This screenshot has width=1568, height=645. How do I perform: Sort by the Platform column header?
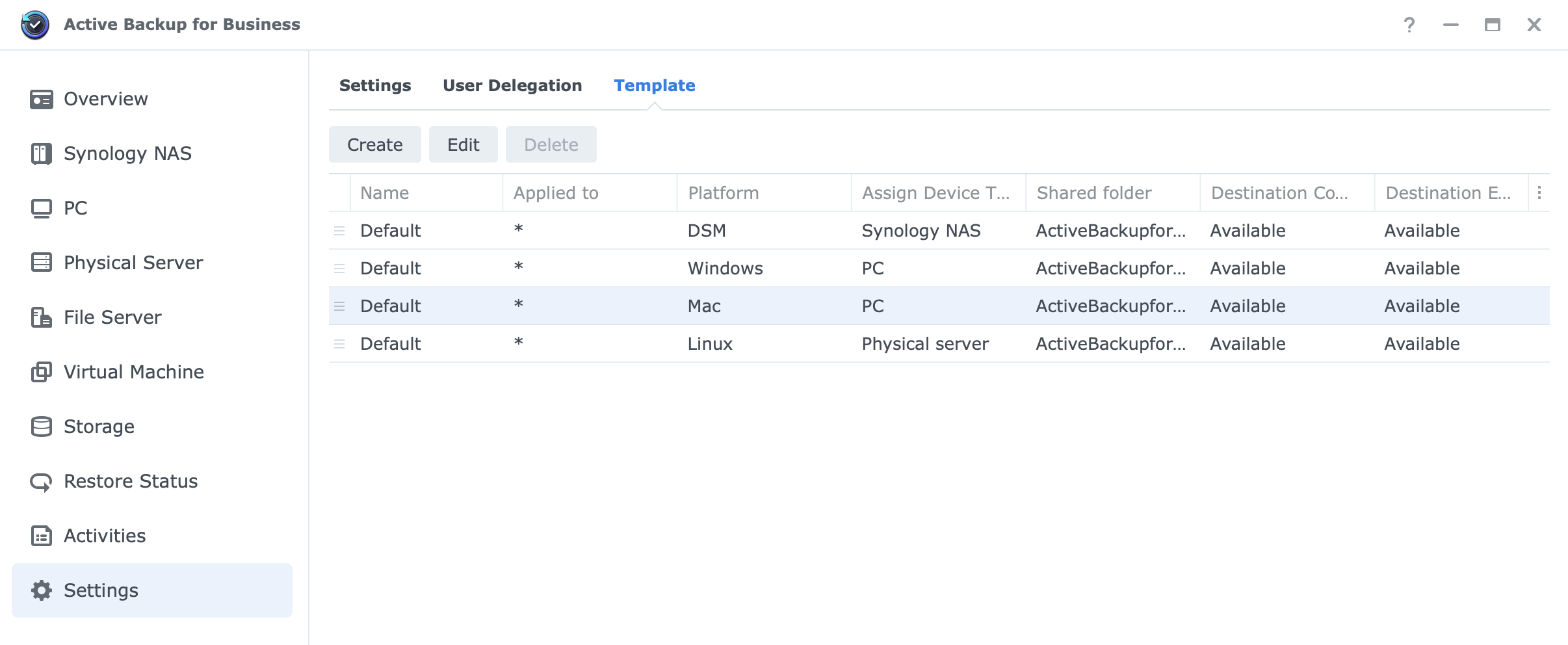[x=764, y=193]
